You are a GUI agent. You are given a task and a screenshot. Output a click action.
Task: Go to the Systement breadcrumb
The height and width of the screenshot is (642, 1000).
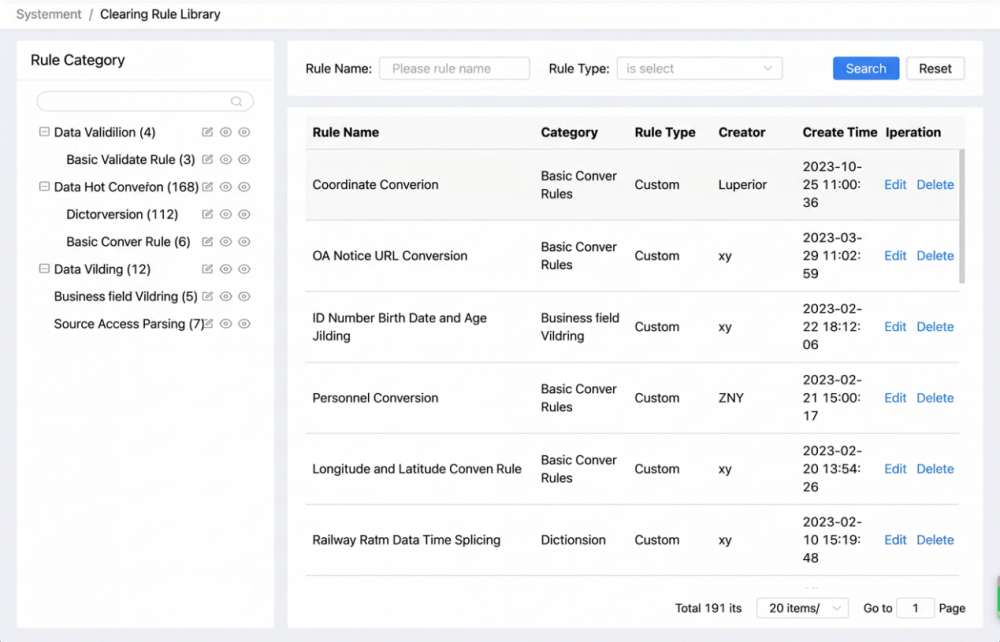click(x=48, y=14)
